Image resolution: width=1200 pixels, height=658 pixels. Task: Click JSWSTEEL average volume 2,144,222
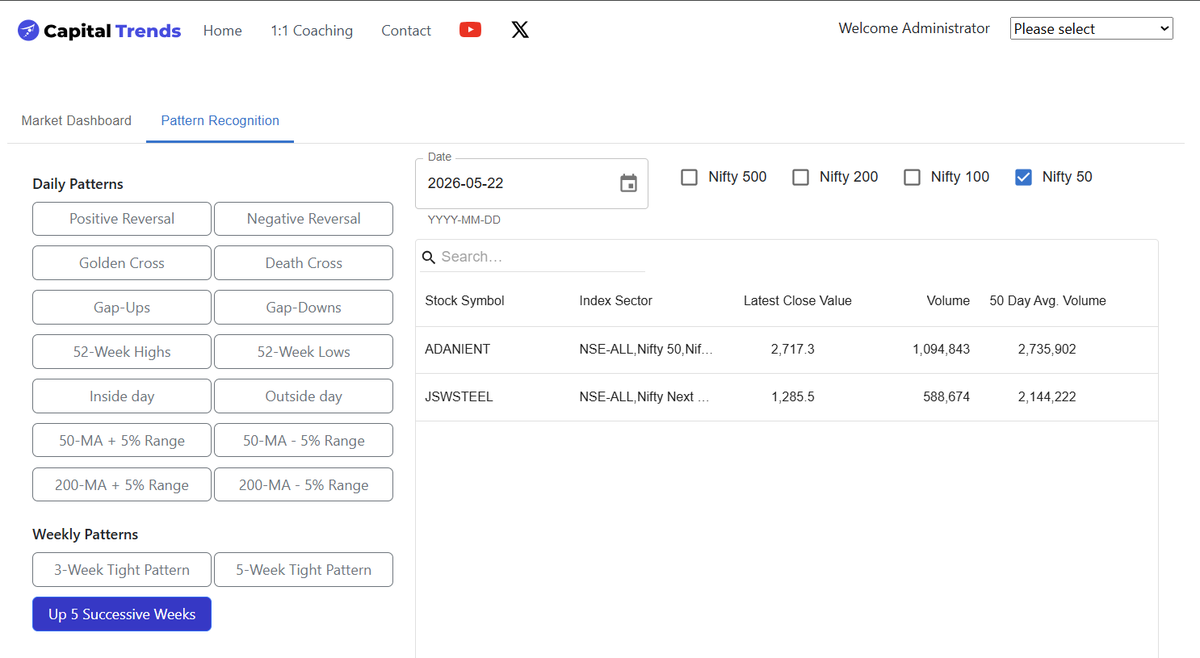click(x=1047, y=397)
